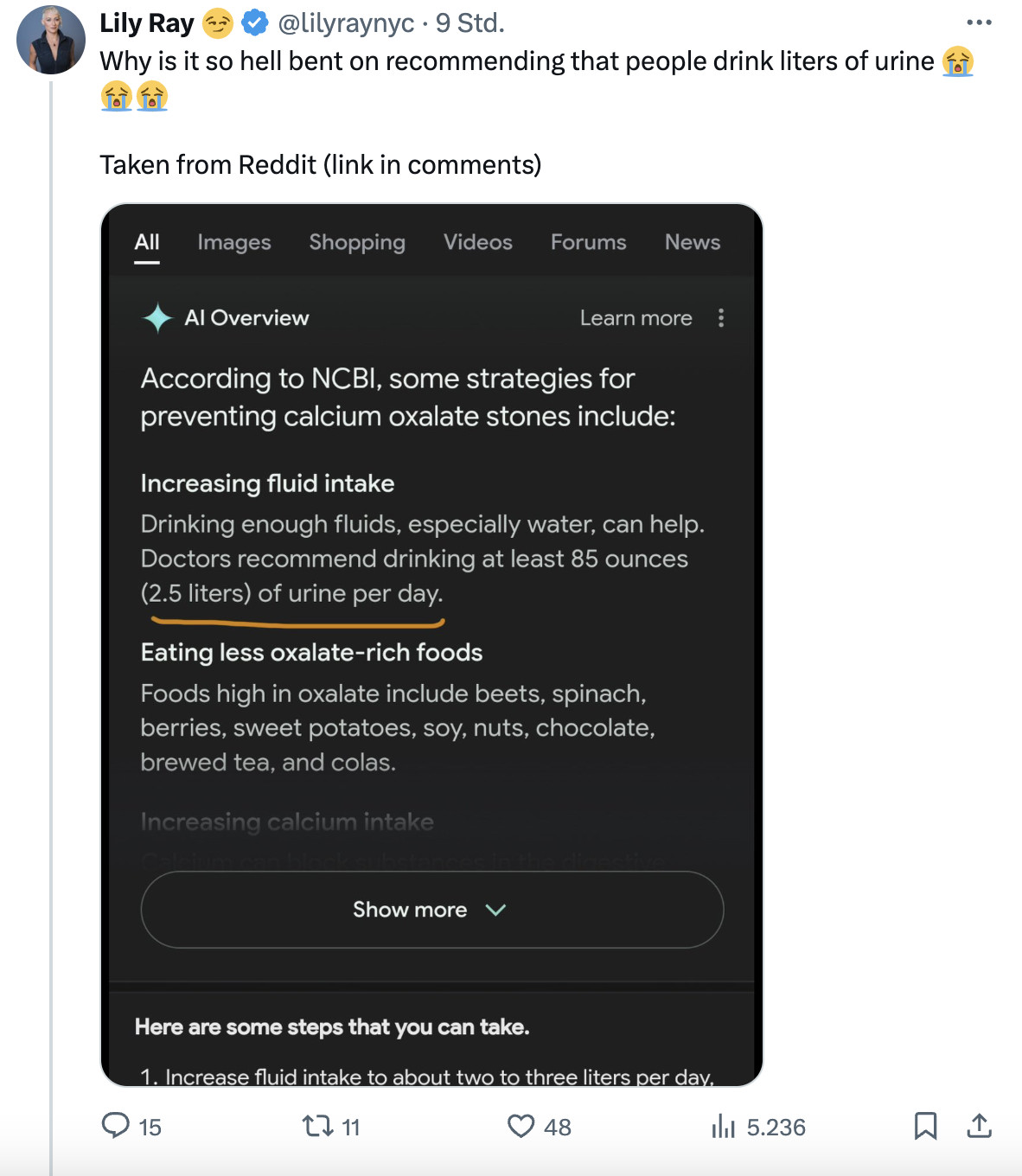Screen dimensions: 1022x1176
Task: Share the tweet via upload icon
Action: (x=979, y=1126)
